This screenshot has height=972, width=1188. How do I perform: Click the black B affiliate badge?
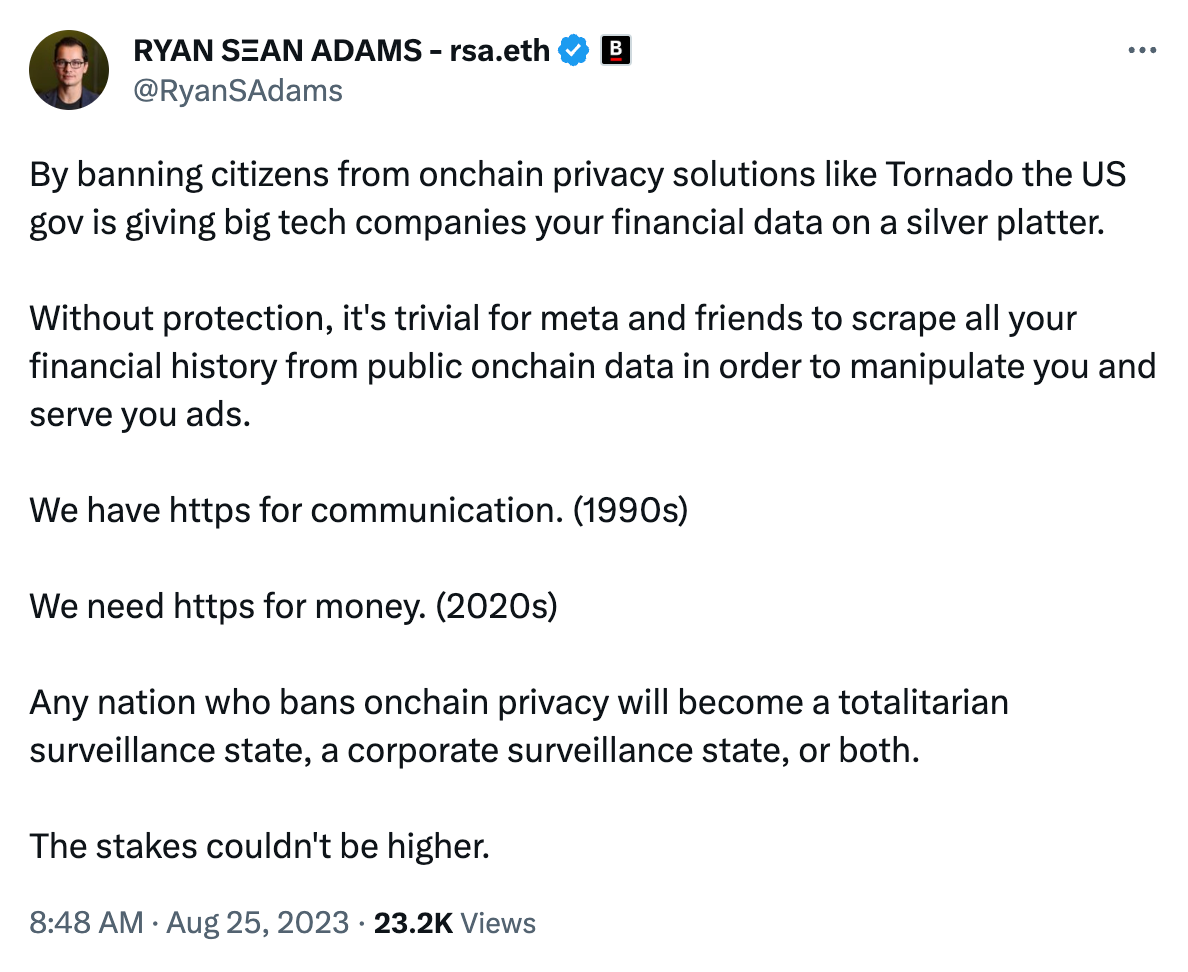(616, 50)
